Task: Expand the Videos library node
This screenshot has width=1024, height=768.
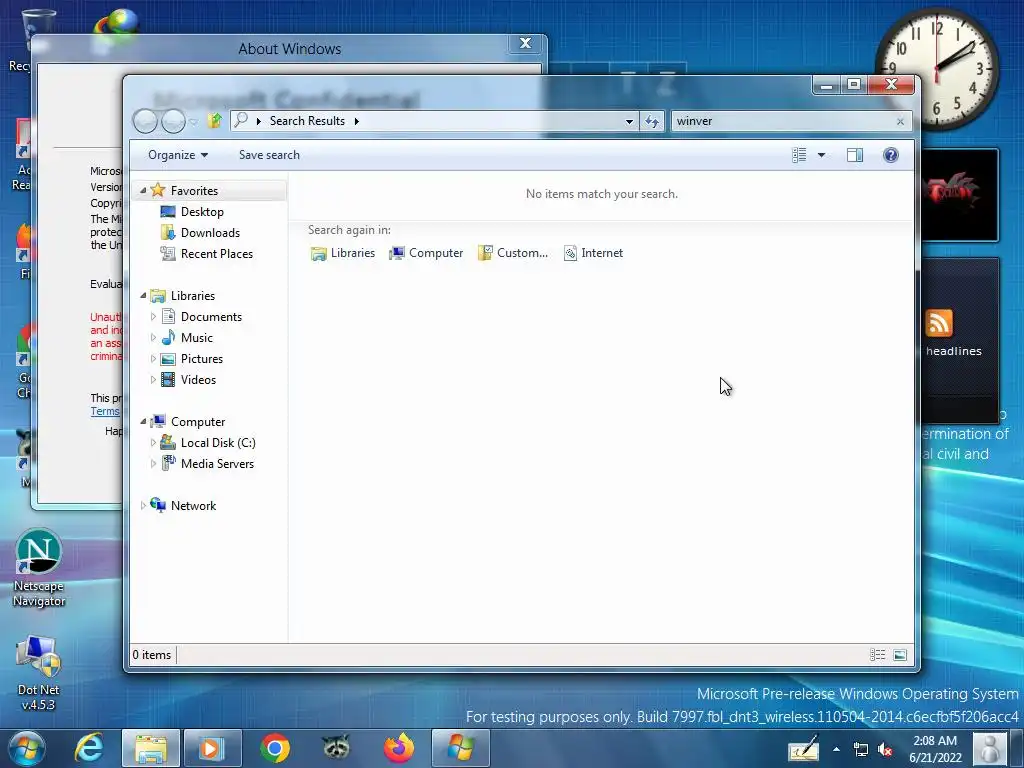Action: (153, 379)
